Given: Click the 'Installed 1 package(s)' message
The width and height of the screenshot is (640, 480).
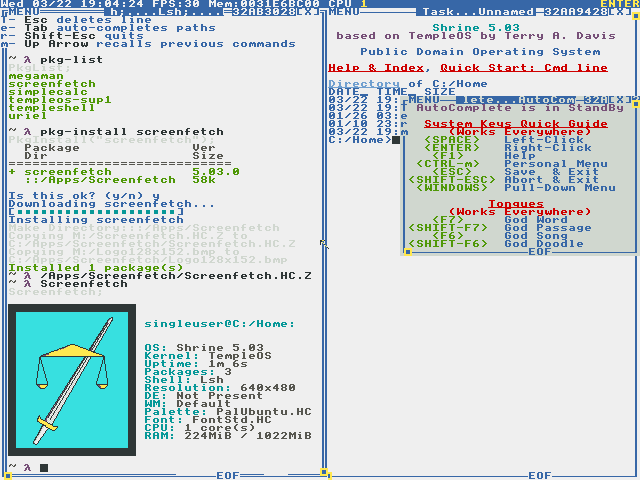Looking at the screenshot, I should tap(96, 268).
